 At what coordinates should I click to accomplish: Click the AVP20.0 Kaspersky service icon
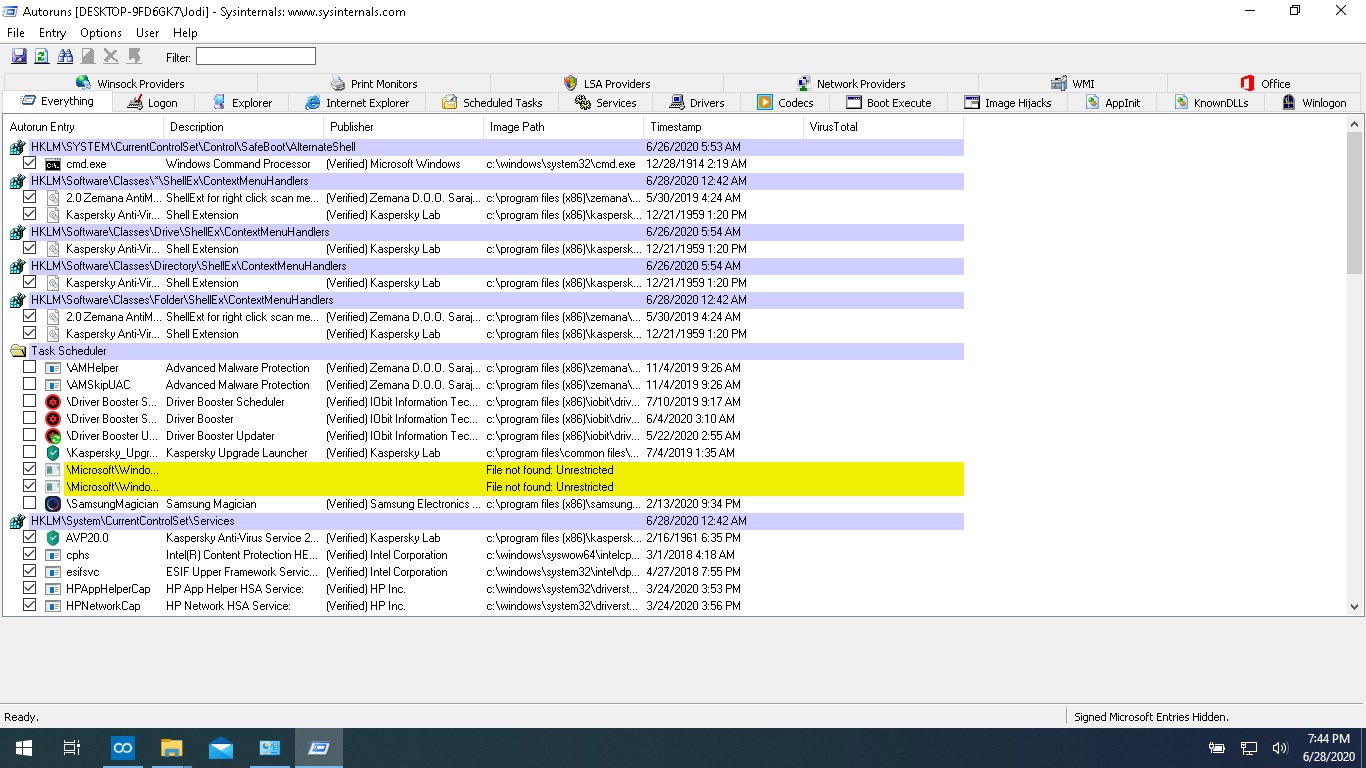53,538
